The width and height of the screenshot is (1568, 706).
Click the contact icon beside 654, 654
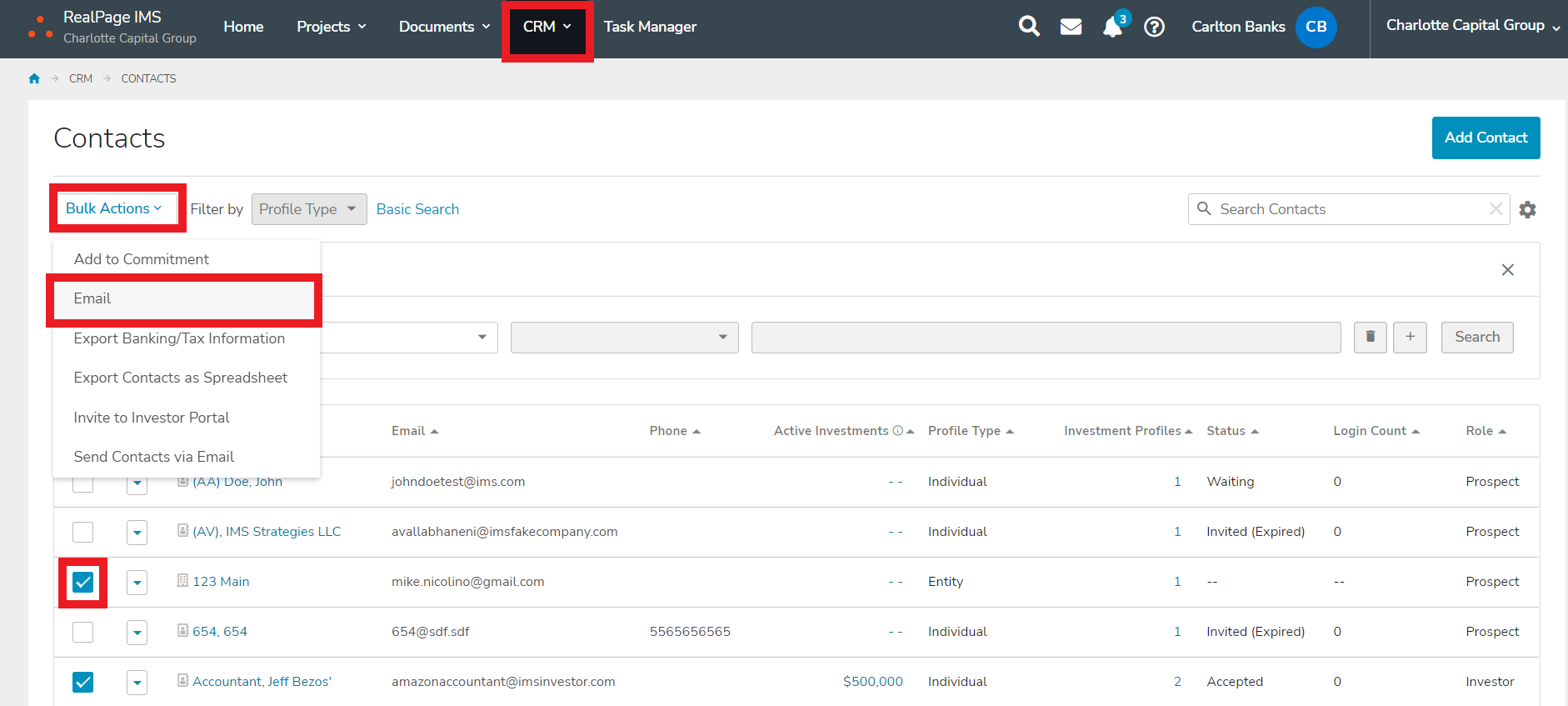[182, 630]
